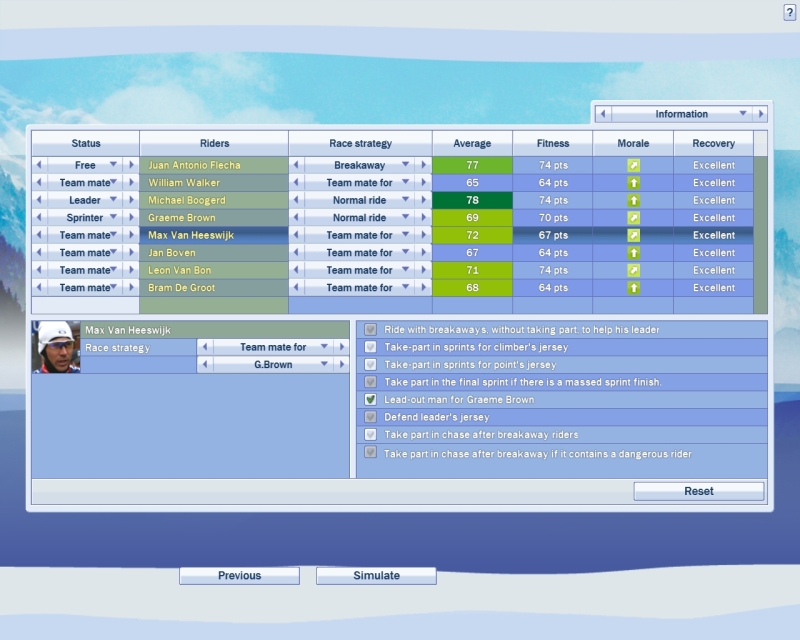800x640 pixels.
Task: Click left arrow beside the Information selector
Action: click(602, 114)
